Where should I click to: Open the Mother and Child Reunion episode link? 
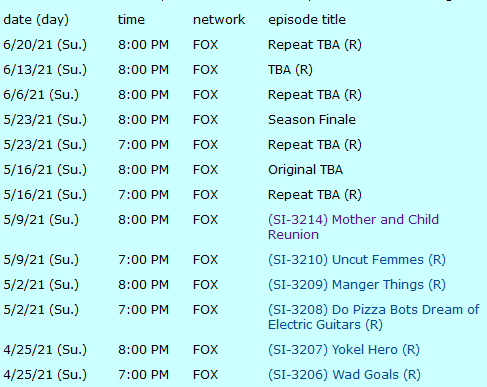point(353,227)
